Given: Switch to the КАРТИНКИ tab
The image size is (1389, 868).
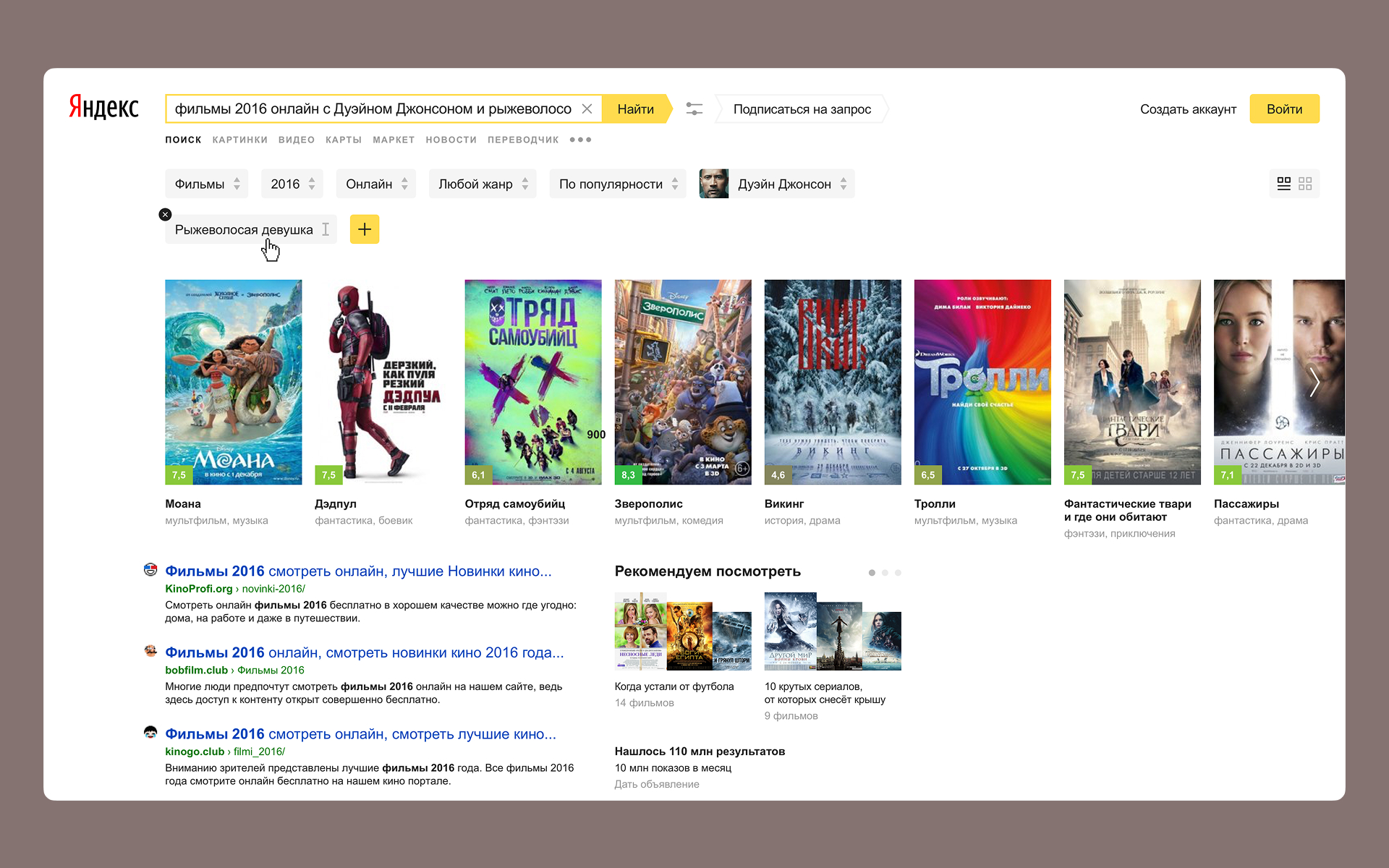Looking at the screenshot, I should 240,140.
